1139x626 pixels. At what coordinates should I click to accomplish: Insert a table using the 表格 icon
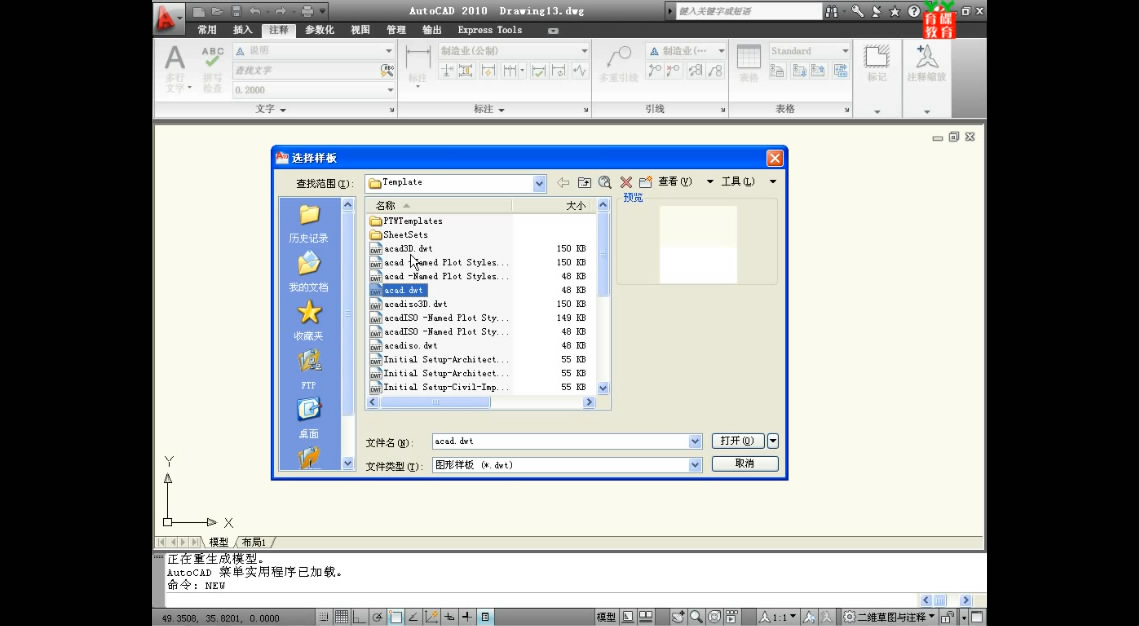[748, 63]
